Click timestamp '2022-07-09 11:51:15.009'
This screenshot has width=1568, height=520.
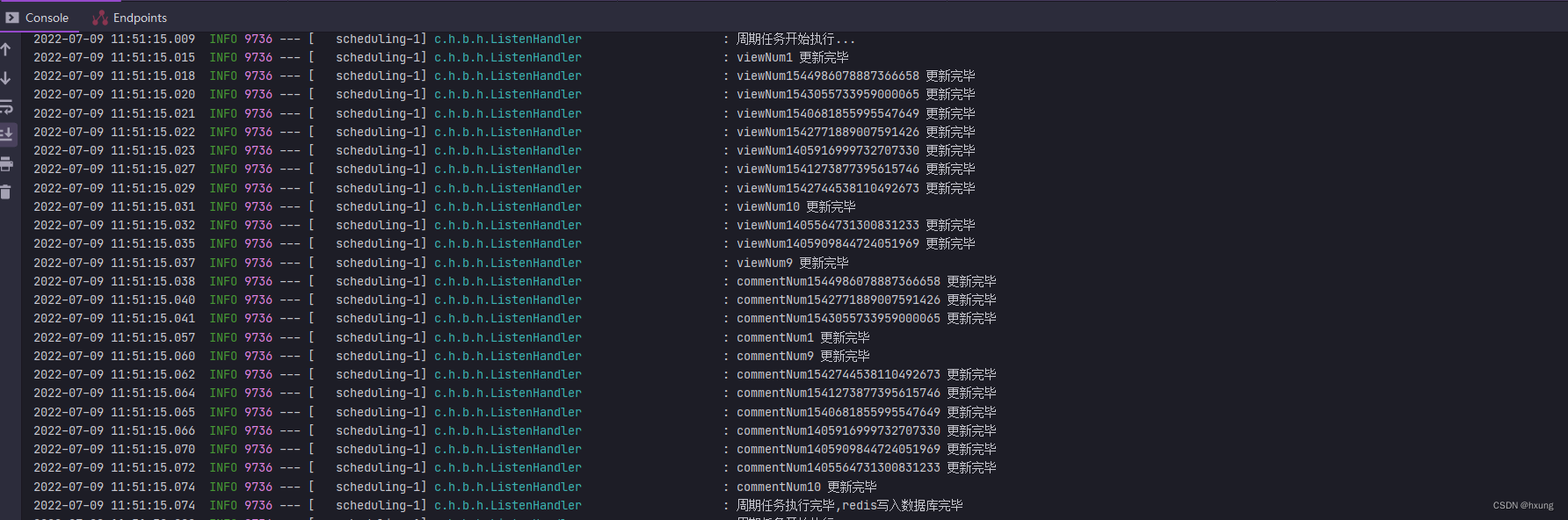pyautogui.click(x=114, y=39)
